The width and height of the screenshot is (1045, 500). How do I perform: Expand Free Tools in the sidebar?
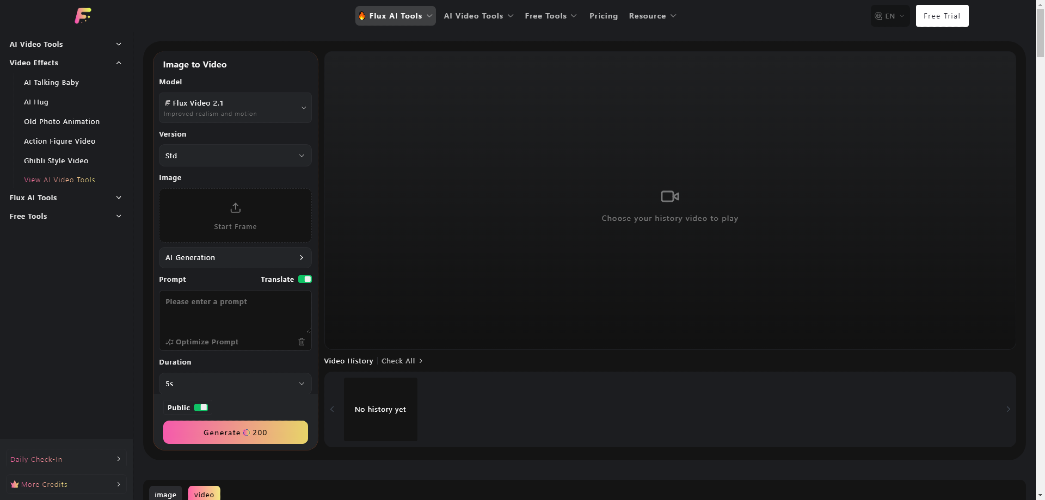[x=65, y=217]
